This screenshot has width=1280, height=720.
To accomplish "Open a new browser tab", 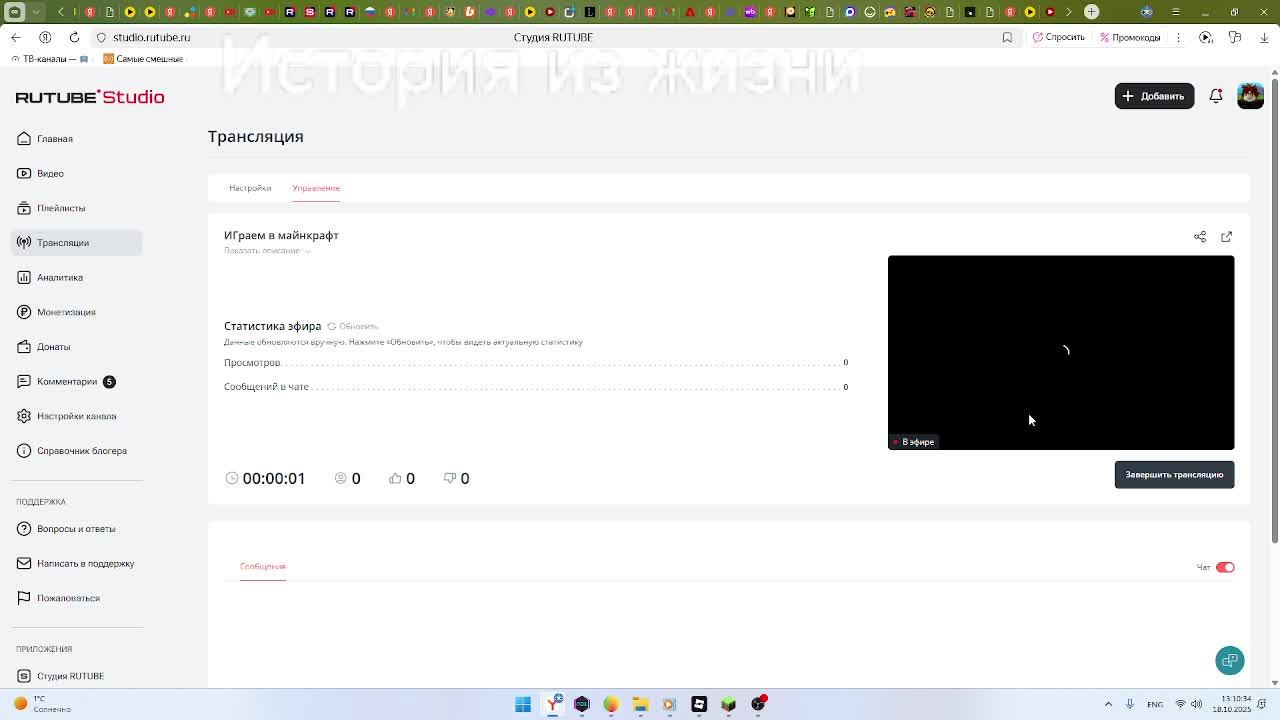I will point(1092,12).
